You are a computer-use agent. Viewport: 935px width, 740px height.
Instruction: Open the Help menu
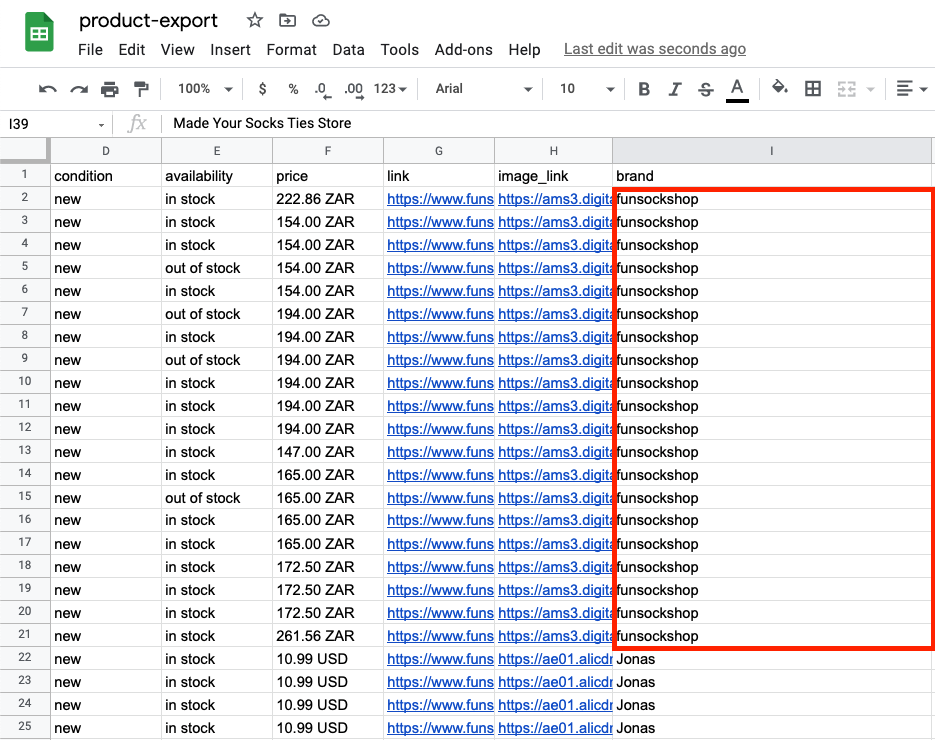pos(524,49)
